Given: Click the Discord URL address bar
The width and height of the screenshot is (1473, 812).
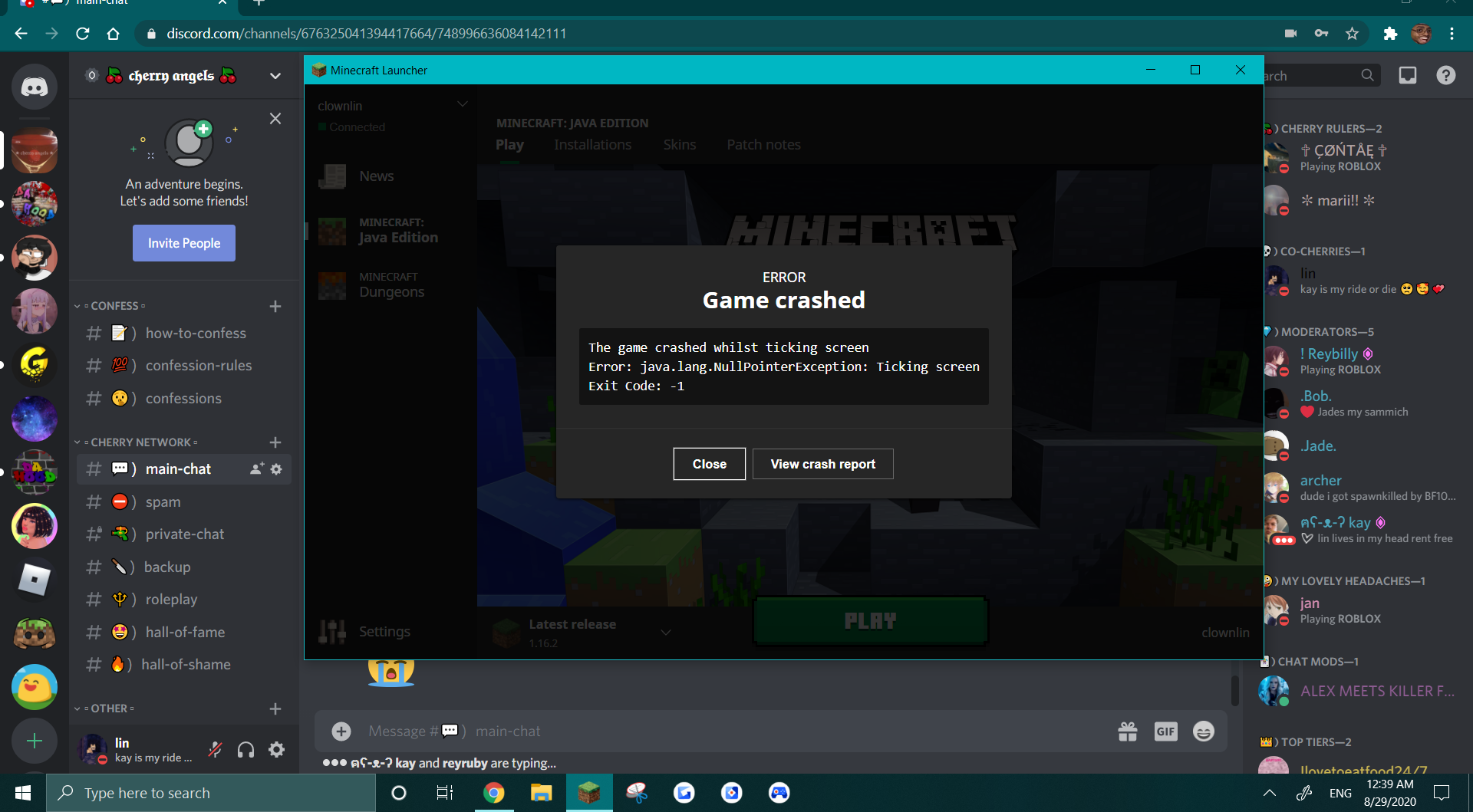Looking at the screenshot, I should (x=706, y=34).
